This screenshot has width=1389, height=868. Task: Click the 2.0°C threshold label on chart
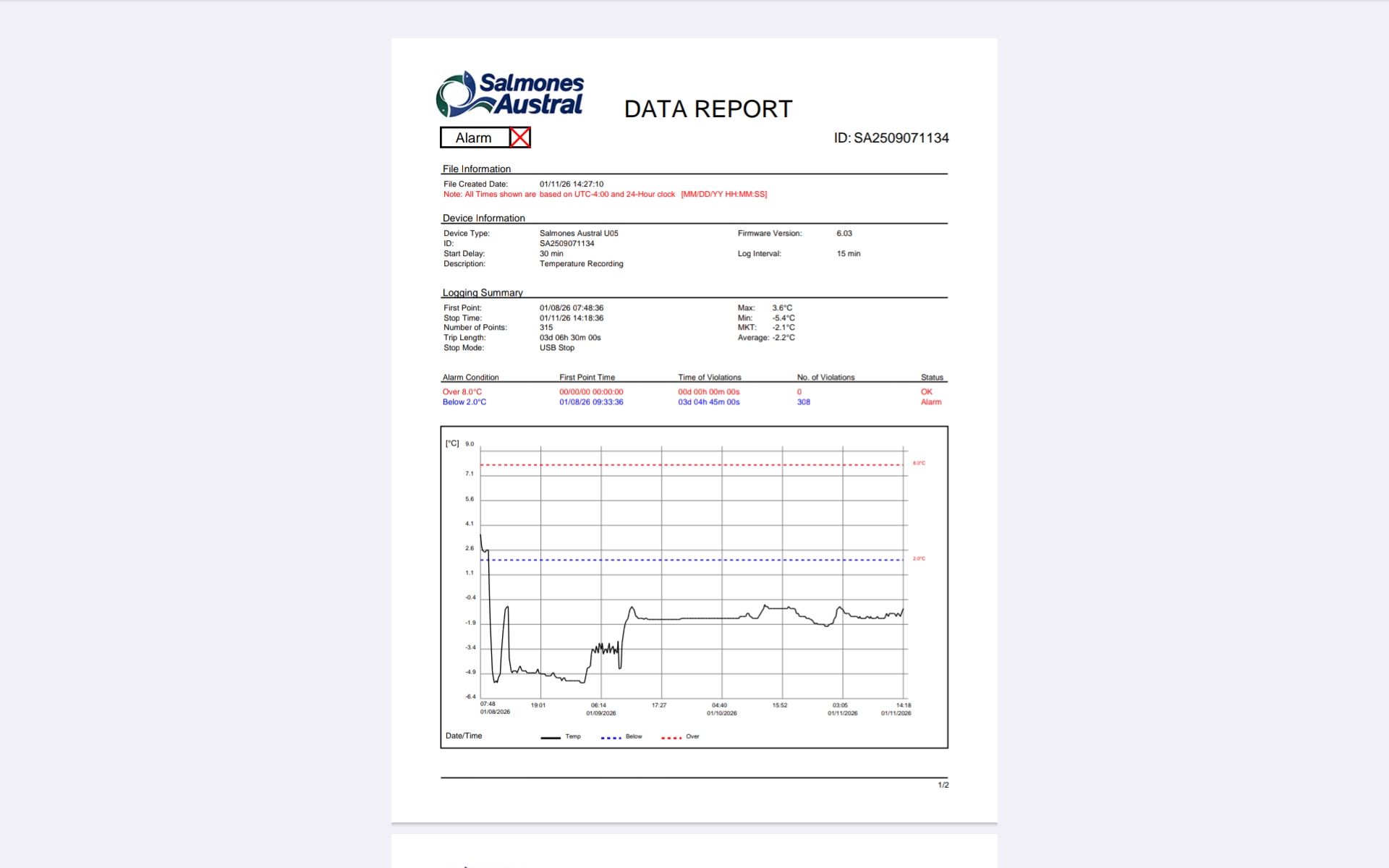pyautogui.click(x=918, y=558)
